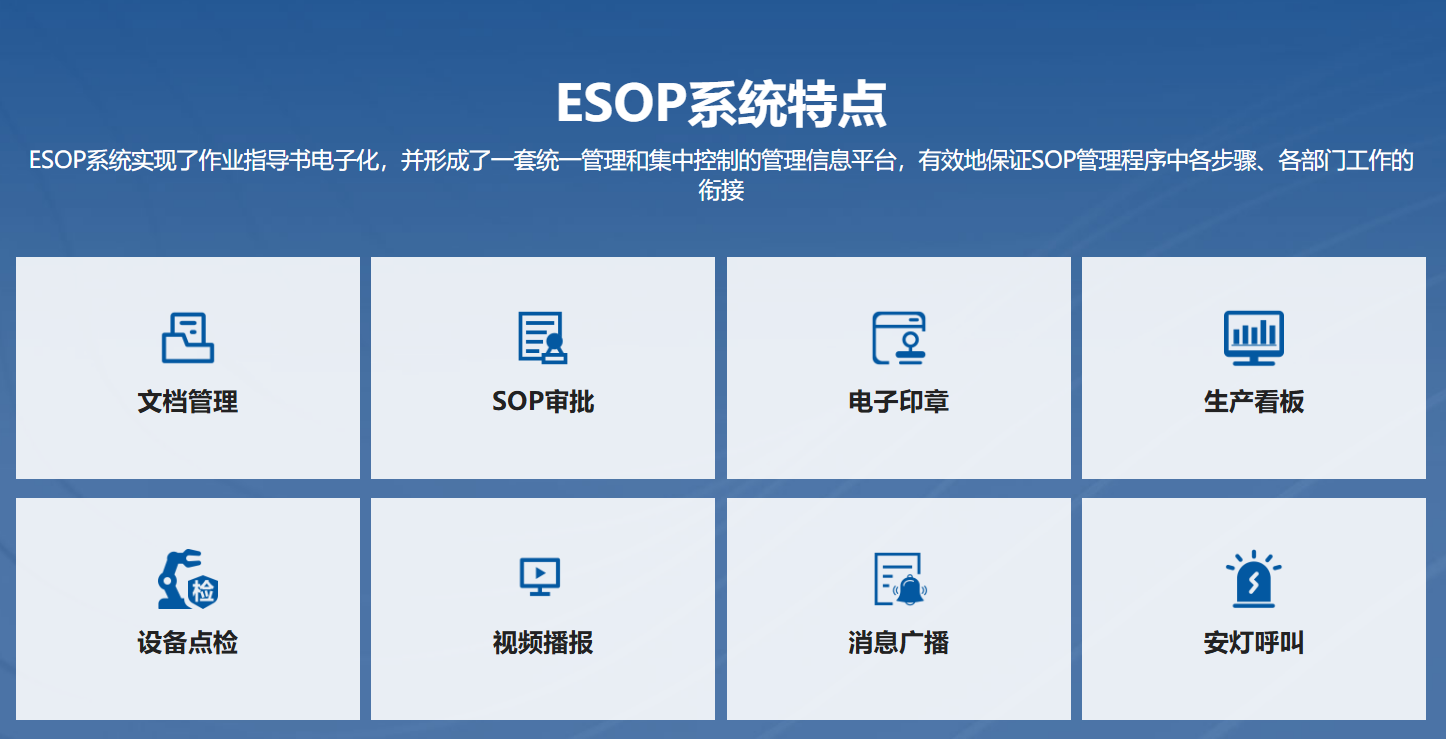Screen dimensions: 1446x739
Task: Click the ESOP系统特点 heading
Action: (x=721, y=102)
